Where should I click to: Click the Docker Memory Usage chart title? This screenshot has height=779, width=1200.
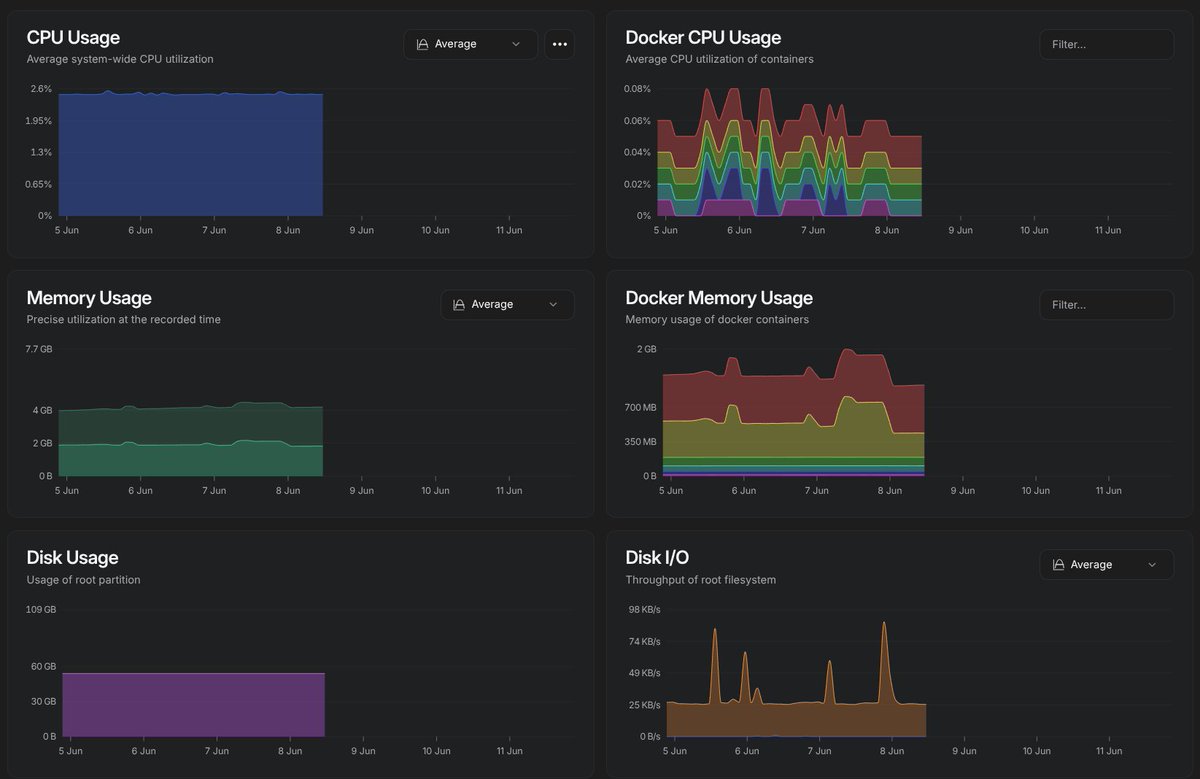[x=719, y=298]
